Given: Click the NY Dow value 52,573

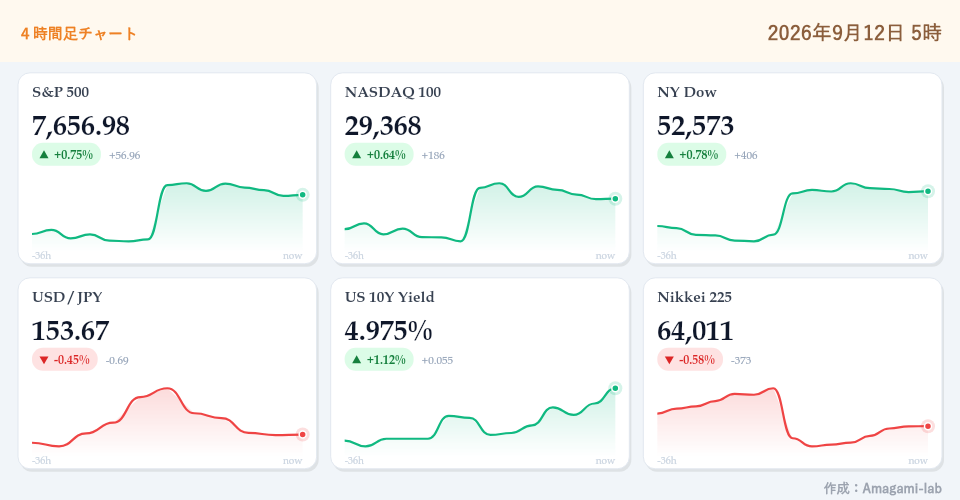Looking at the screenshot, I should point(695,126).
